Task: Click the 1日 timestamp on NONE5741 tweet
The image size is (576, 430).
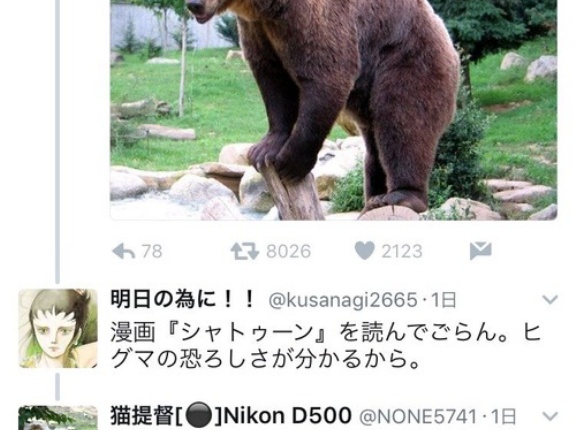Action: (503, 417)
